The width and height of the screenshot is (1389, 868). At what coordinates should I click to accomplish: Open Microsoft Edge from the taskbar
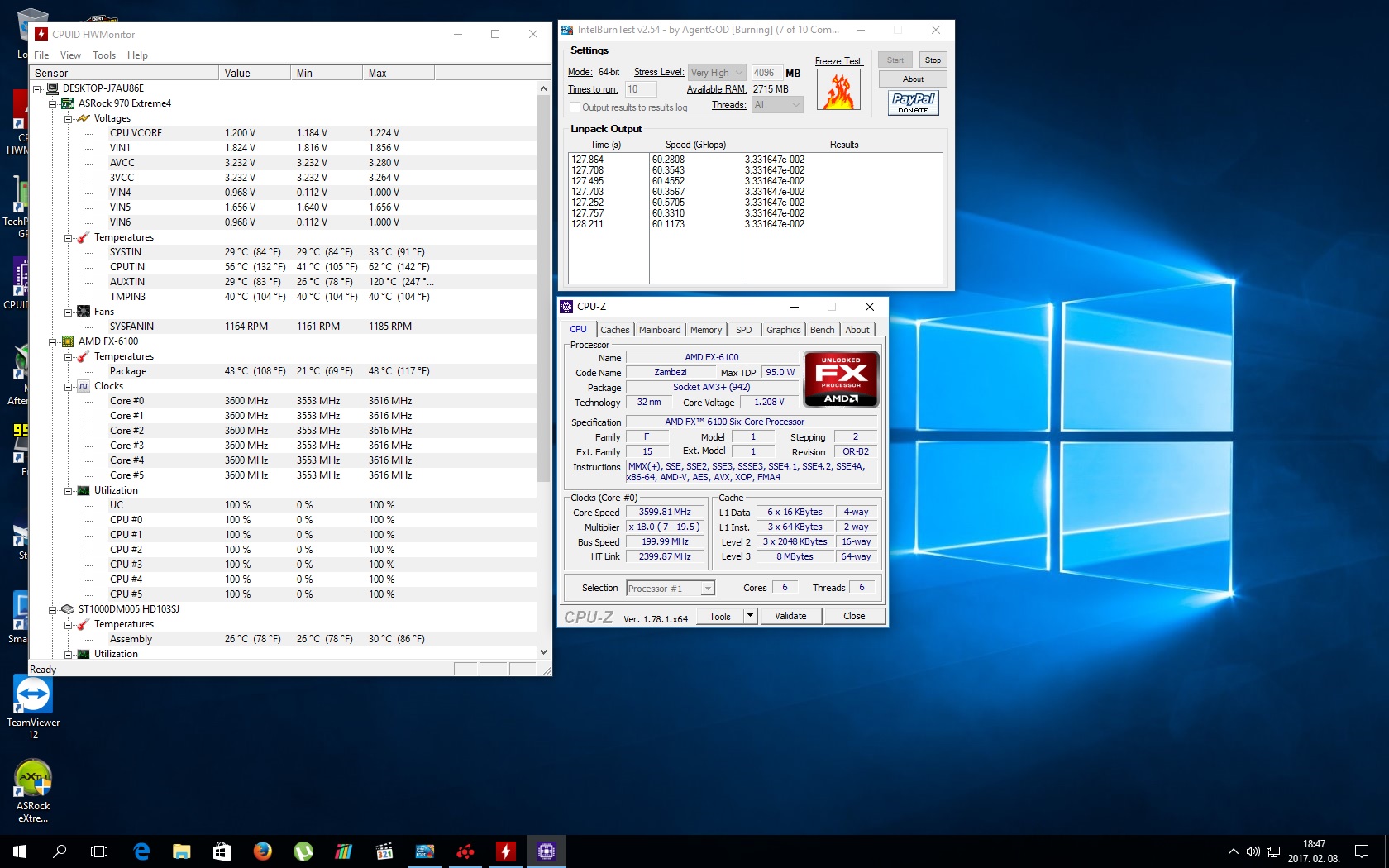141,851
